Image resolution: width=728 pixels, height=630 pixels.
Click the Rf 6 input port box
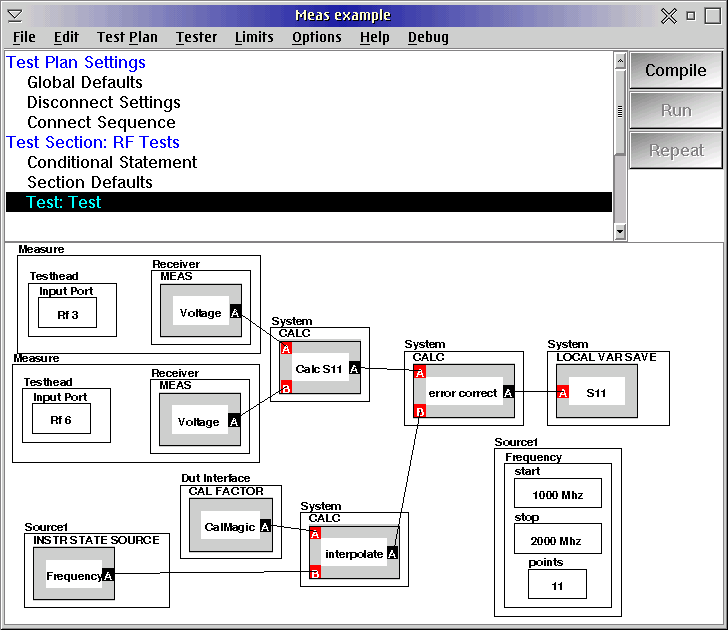pos(61,418)
